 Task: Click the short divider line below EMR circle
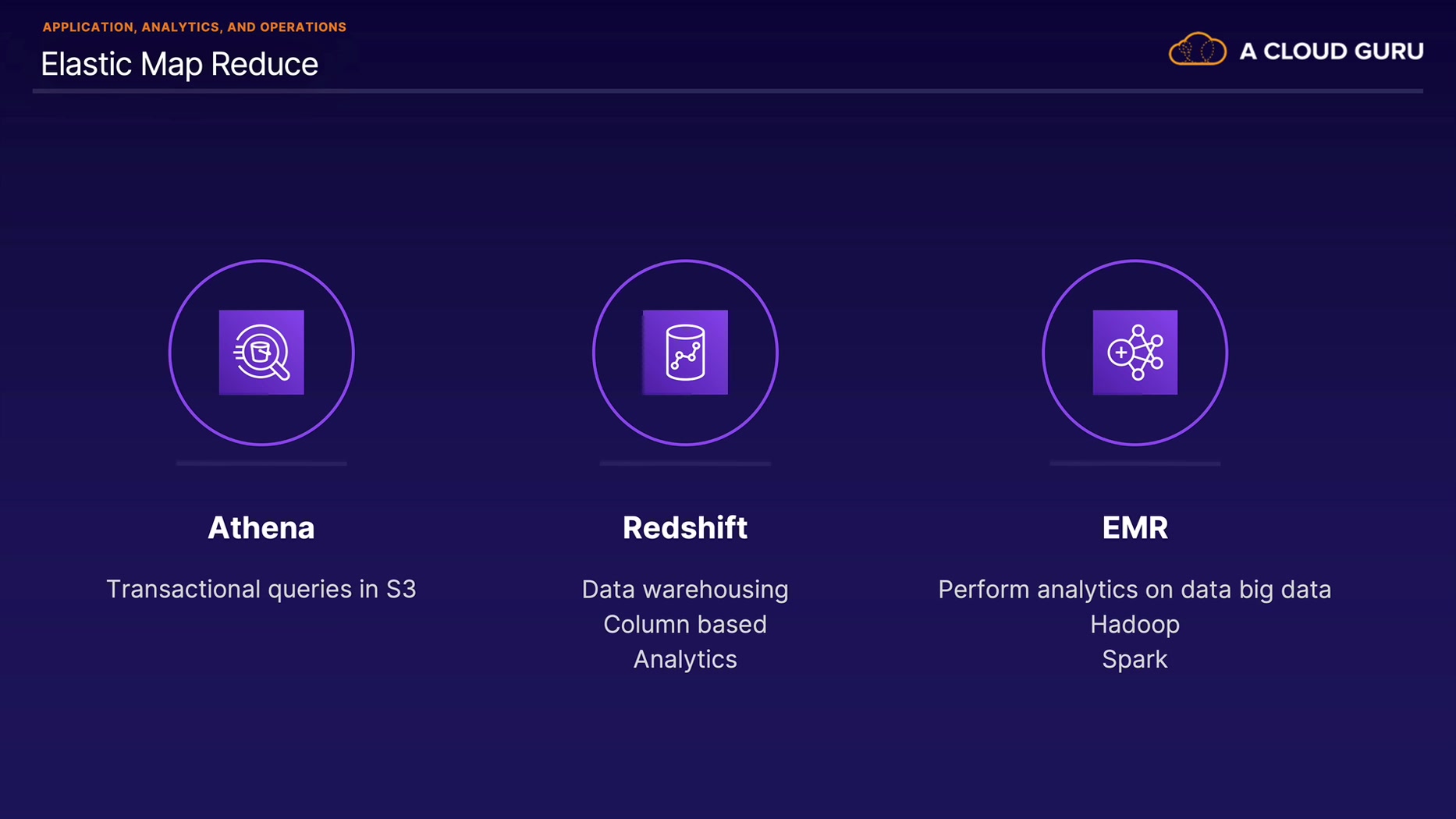click(1135, 463)
